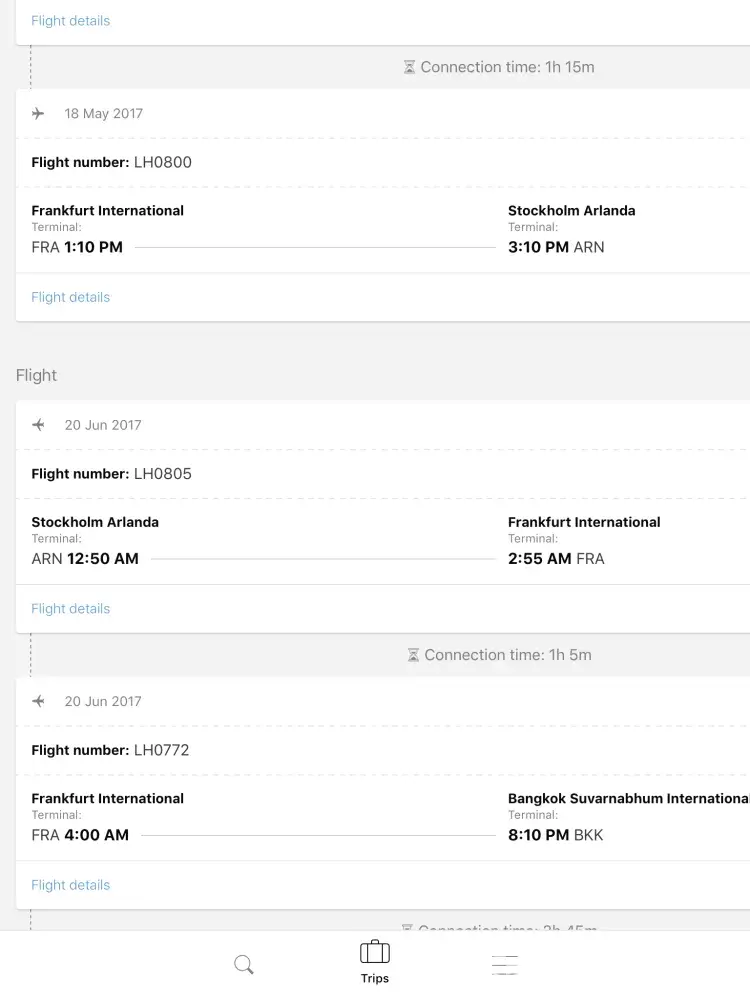750x1000 pixels.
Task: Click the plane icon beside 18 May 2017
Action: 38,114
